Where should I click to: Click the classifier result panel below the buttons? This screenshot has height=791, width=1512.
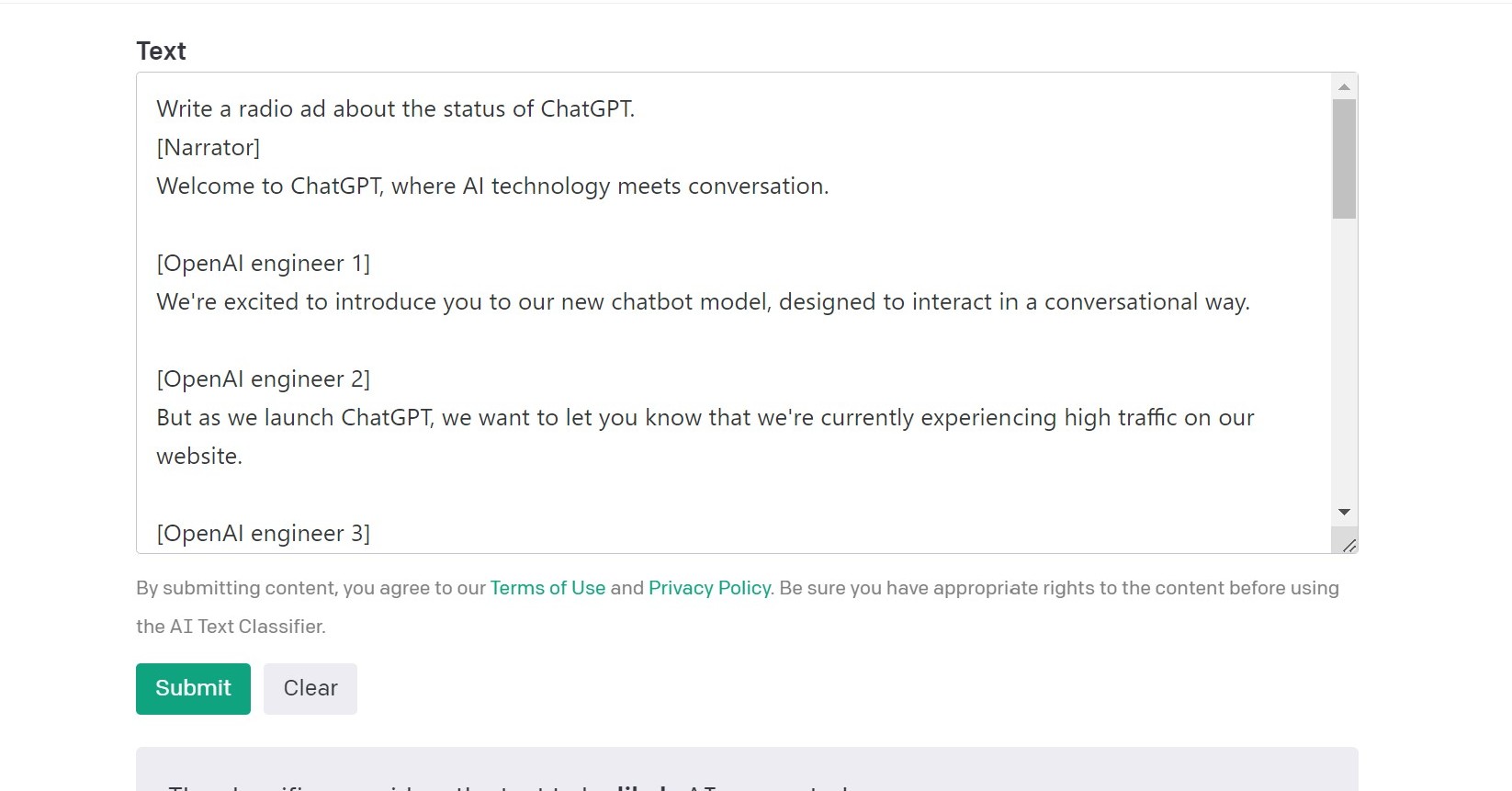(x=746, y=772)
